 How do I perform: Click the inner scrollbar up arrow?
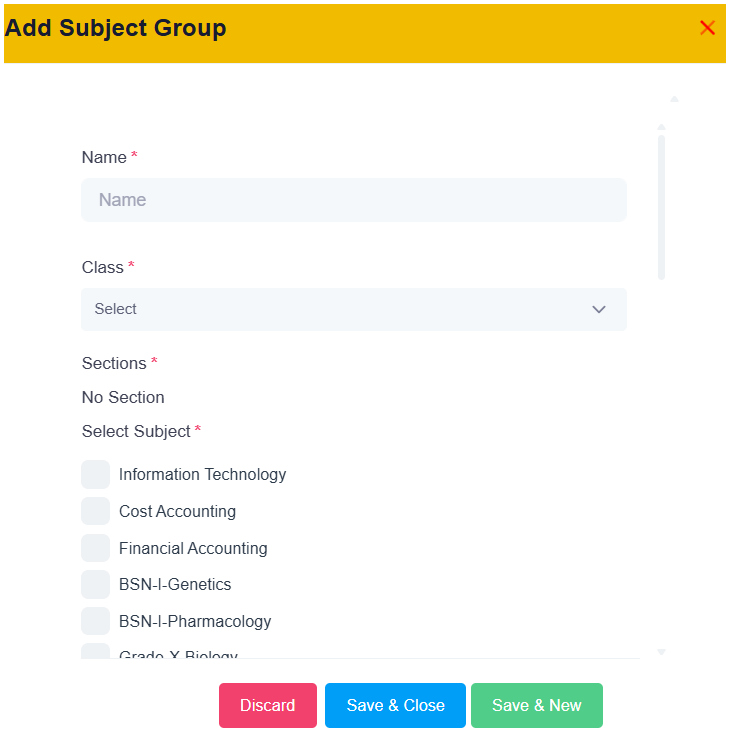click(x=661, y=127)
